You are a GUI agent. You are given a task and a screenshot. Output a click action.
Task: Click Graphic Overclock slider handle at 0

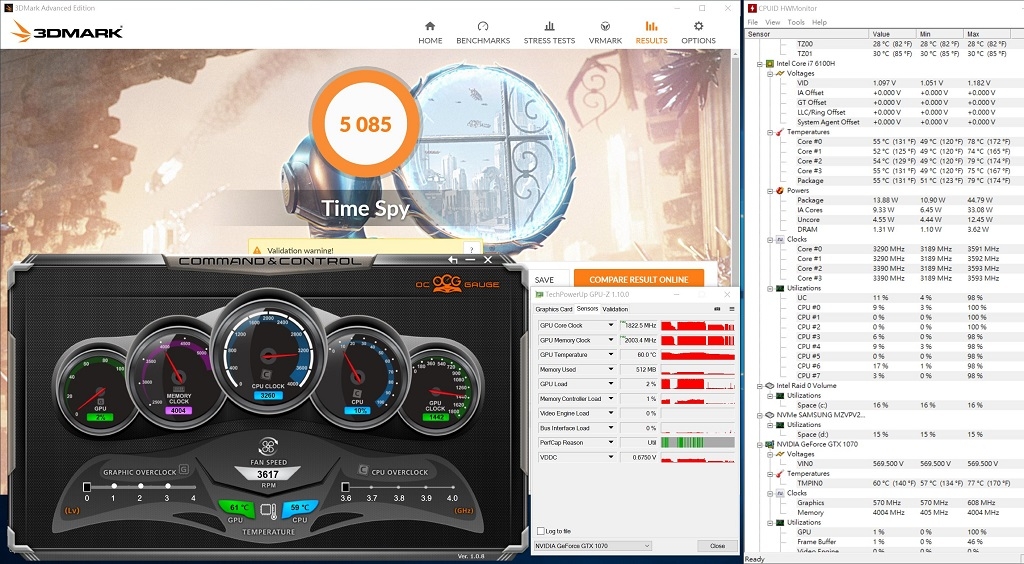click(x=87, y=487)
